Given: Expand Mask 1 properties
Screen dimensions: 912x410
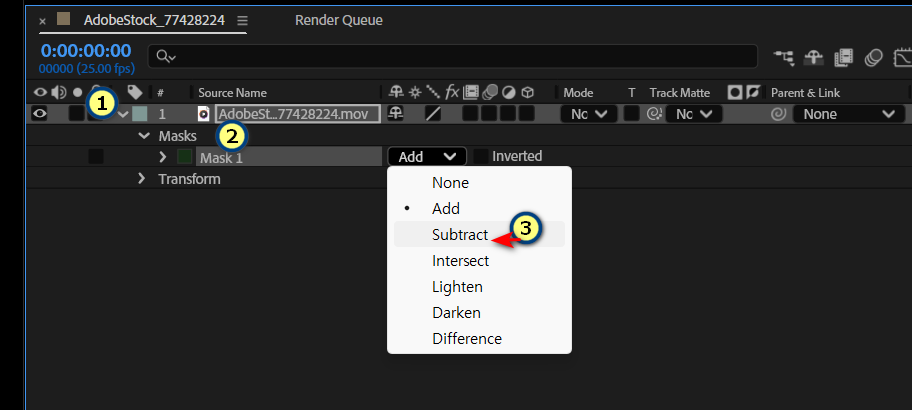Looking at the screenshot, I should coord(163,156).
